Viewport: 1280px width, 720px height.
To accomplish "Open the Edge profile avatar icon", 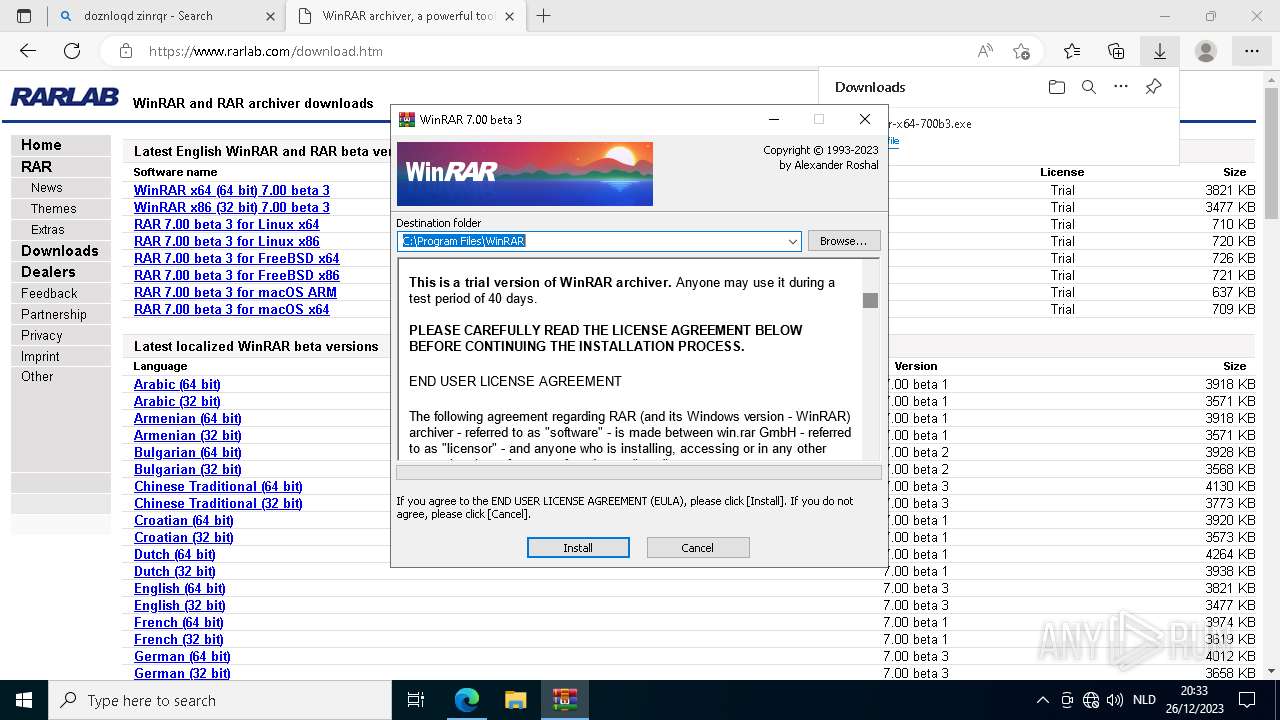I will click(x=1206, y=51).
